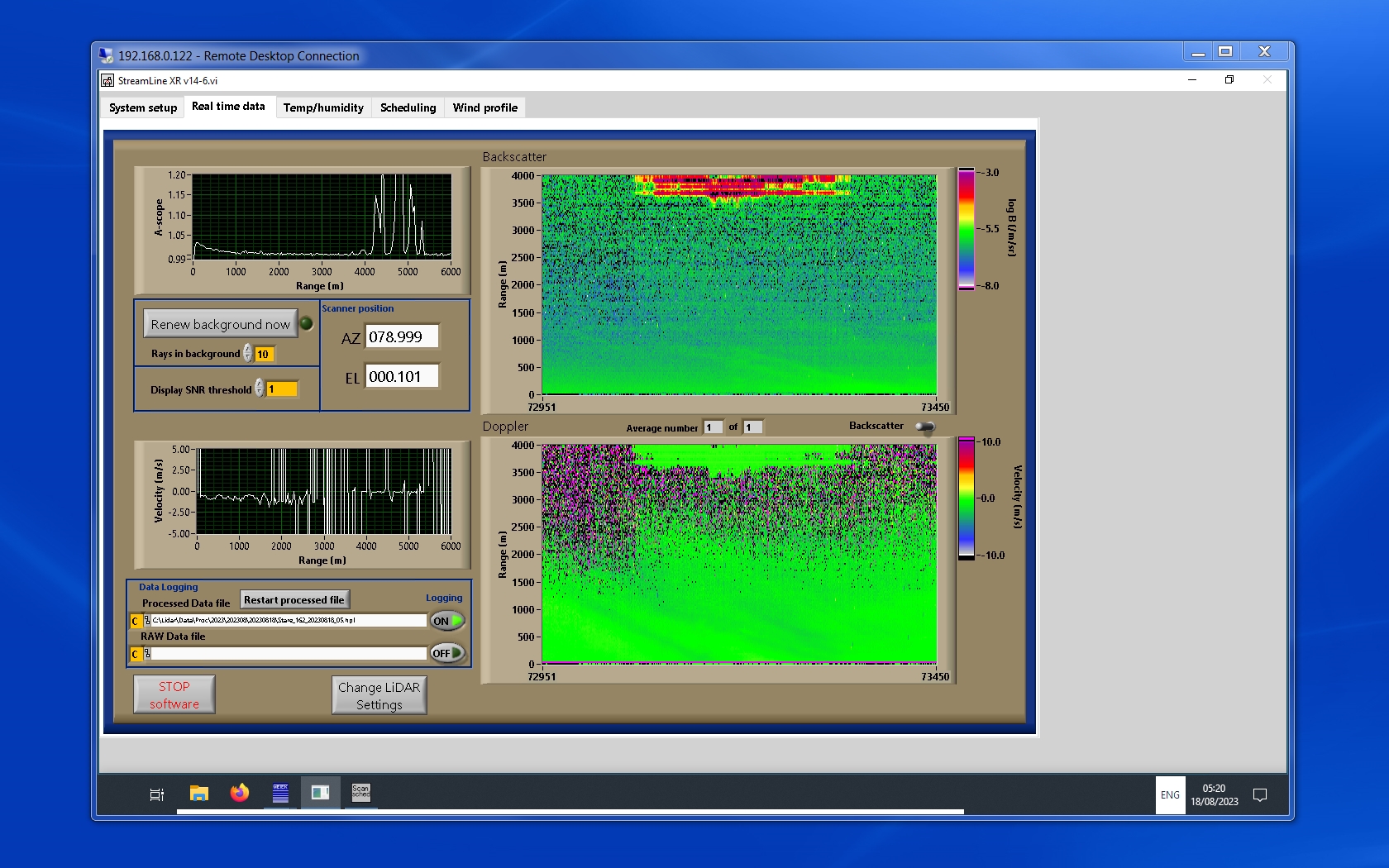1389x868 pixels.
Task: Click the AZ scanner position field
Action: 402,337
